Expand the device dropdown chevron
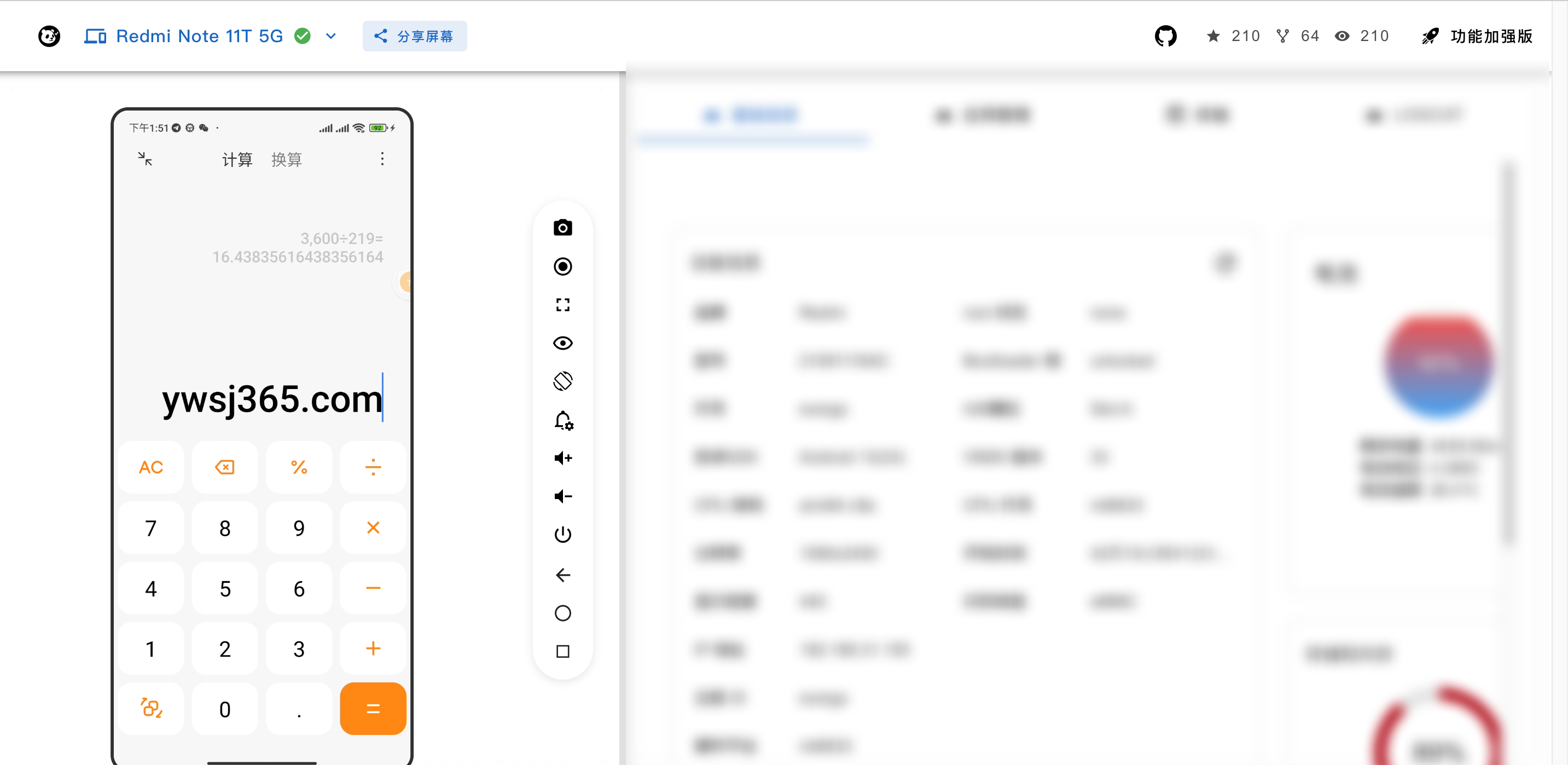The width and height of the screenshot is (1568, 765). [331, 36]
